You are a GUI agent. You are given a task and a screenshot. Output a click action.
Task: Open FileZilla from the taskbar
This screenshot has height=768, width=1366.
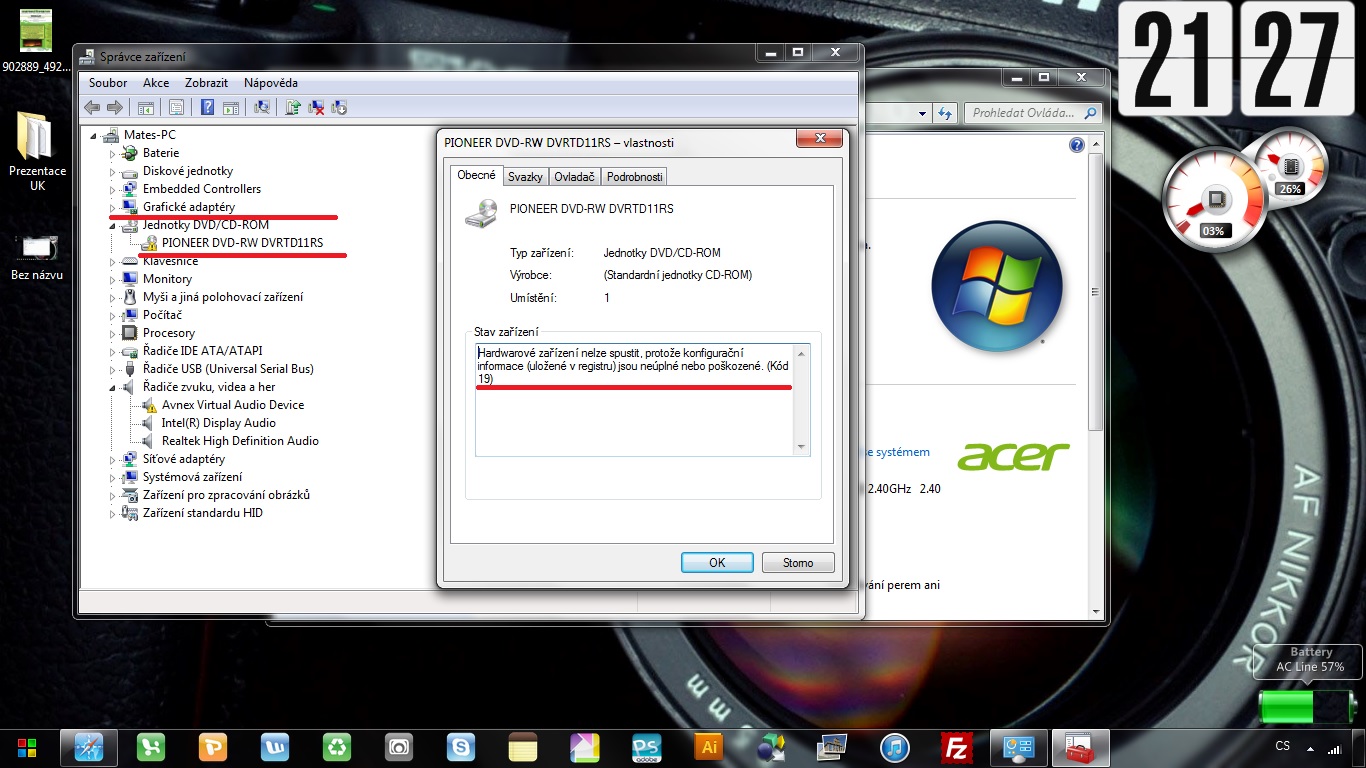(957, 747)
